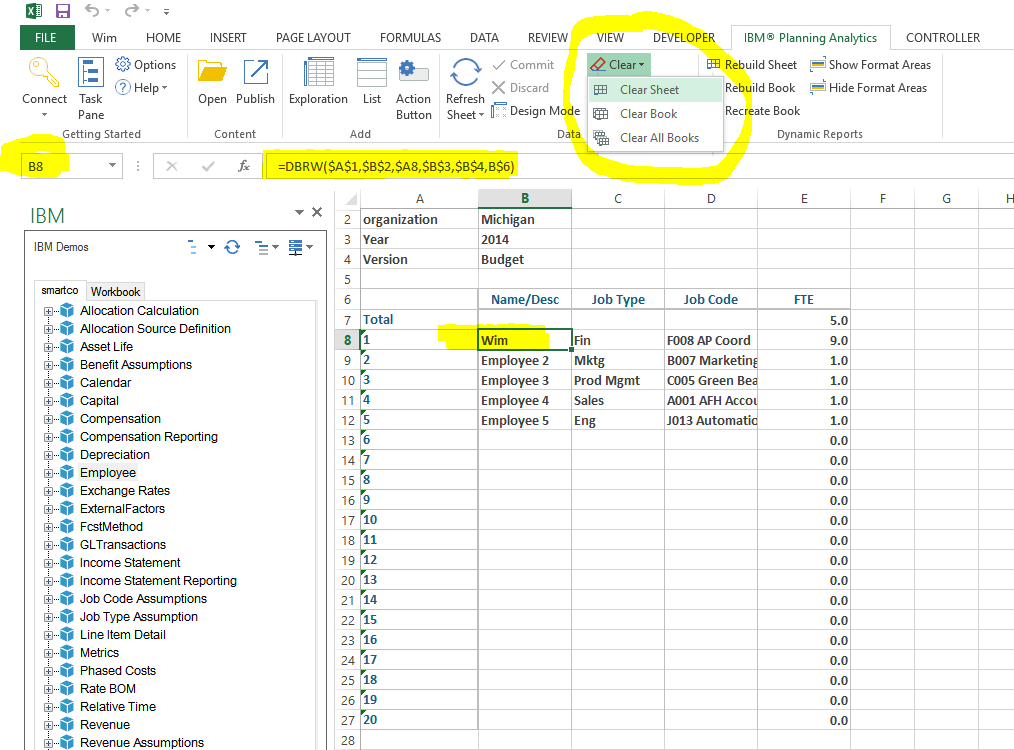Click the formula bar enter checkmark
The height and width of the screenshot is (750, 1014).
coord(208,166)
